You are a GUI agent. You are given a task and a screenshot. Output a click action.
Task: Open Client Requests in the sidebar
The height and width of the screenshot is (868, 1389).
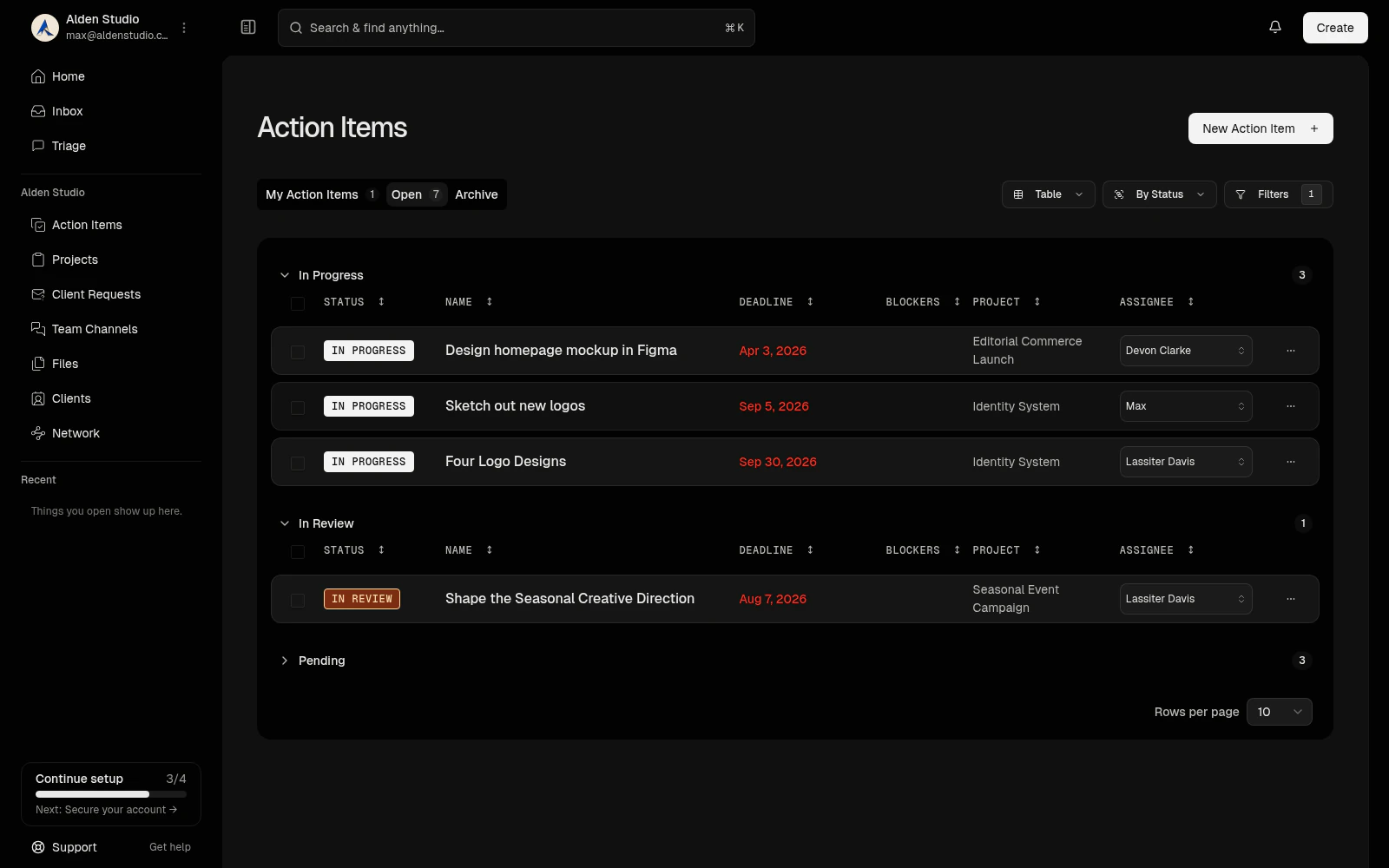(111, 294)
